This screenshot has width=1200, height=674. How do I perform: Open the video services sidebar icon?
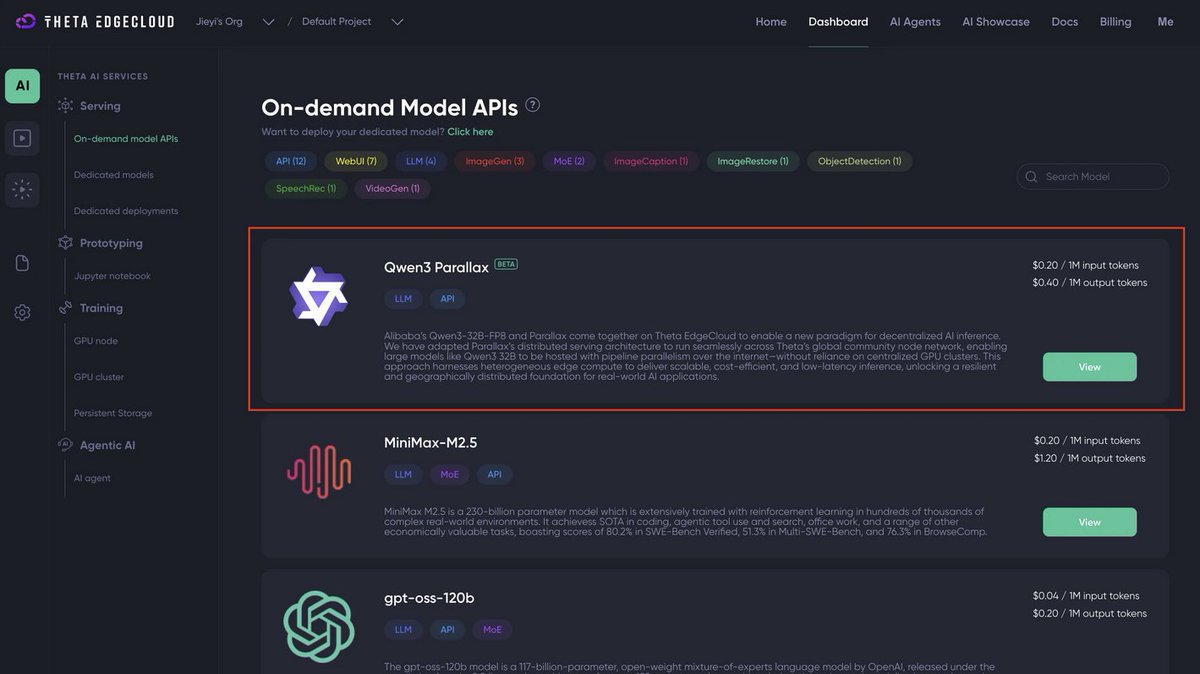point(22,138)
